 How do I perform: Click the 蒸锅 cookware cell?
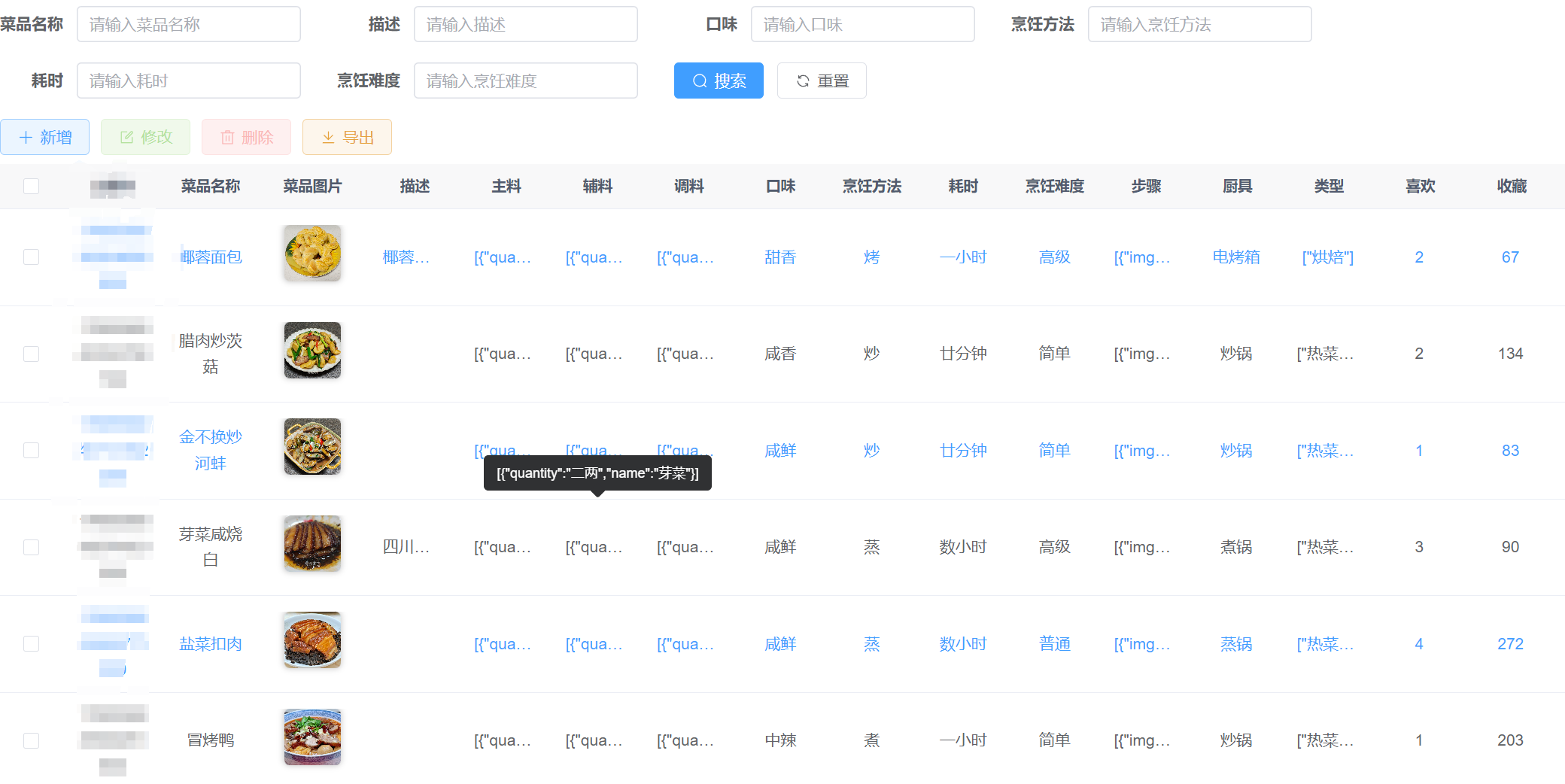click(1236, 644)
